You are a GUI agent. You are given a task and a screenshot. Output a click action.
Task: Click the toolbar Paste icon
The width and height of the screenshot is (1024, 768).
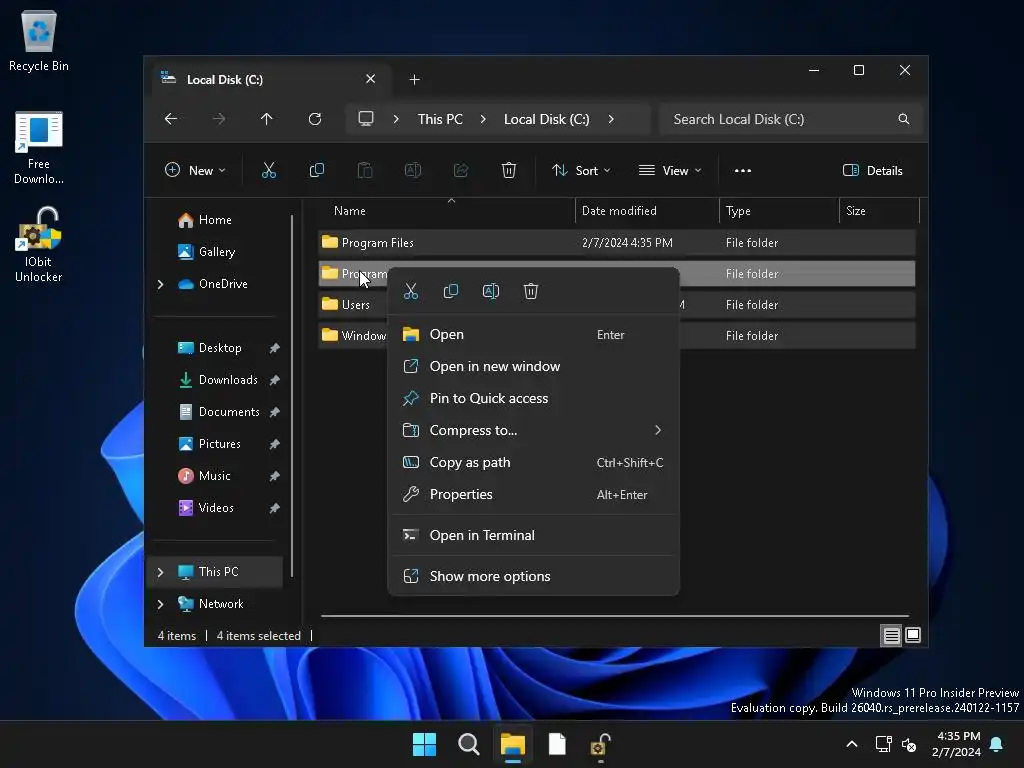coord(365,170)
